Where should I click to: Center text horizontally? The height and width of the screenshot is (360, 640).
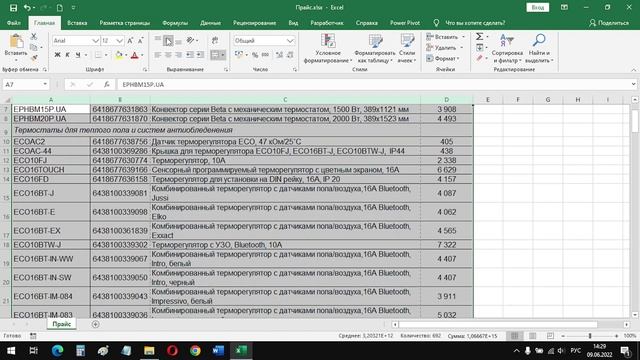[x=168, y=55]
